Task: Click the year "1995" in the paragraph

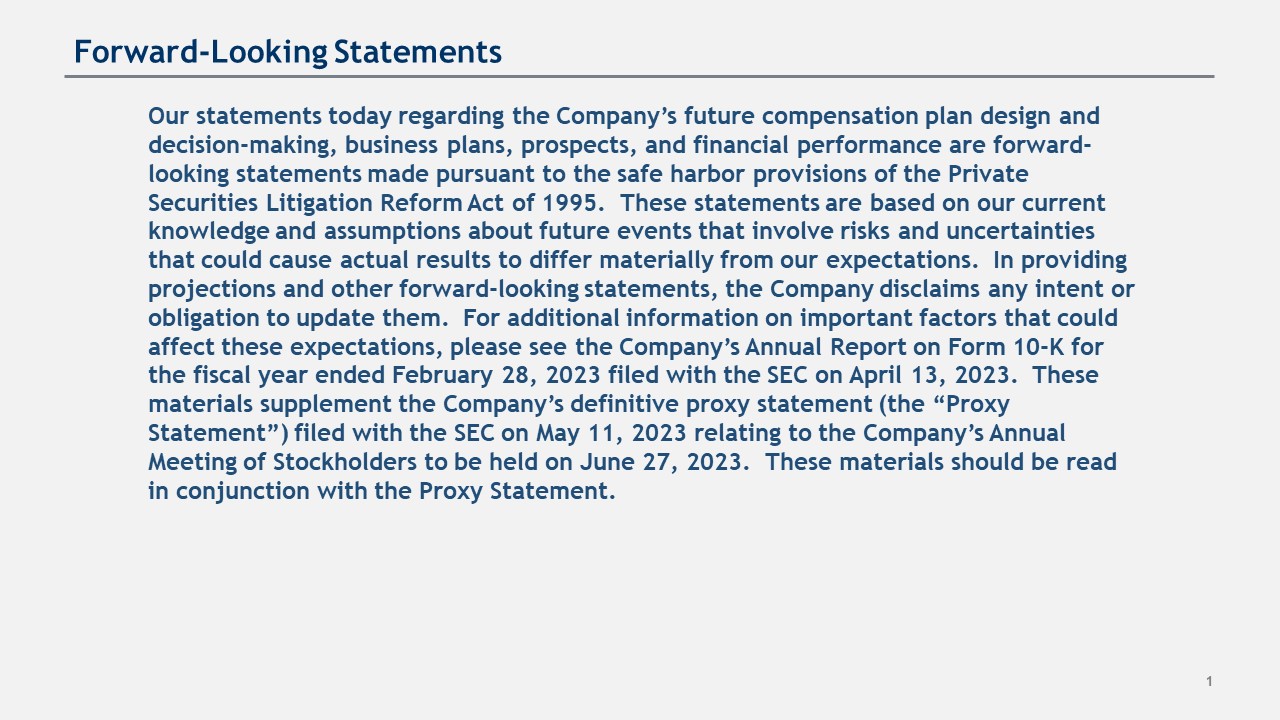Action: coord(573,203)
